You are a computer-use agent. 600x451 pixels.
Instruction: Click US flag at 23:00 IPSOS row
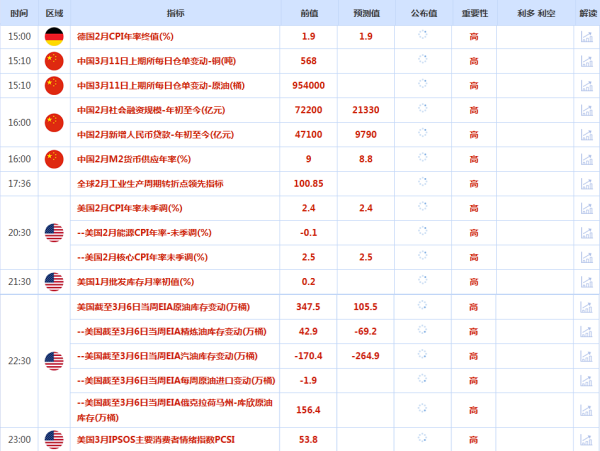(x=54, y=440)
